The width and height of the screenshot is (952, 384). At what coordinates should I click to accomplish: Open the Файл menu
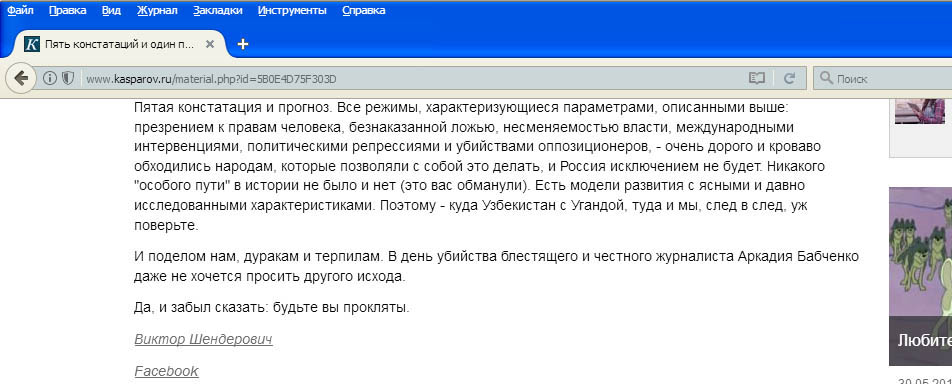click(19, 10)
